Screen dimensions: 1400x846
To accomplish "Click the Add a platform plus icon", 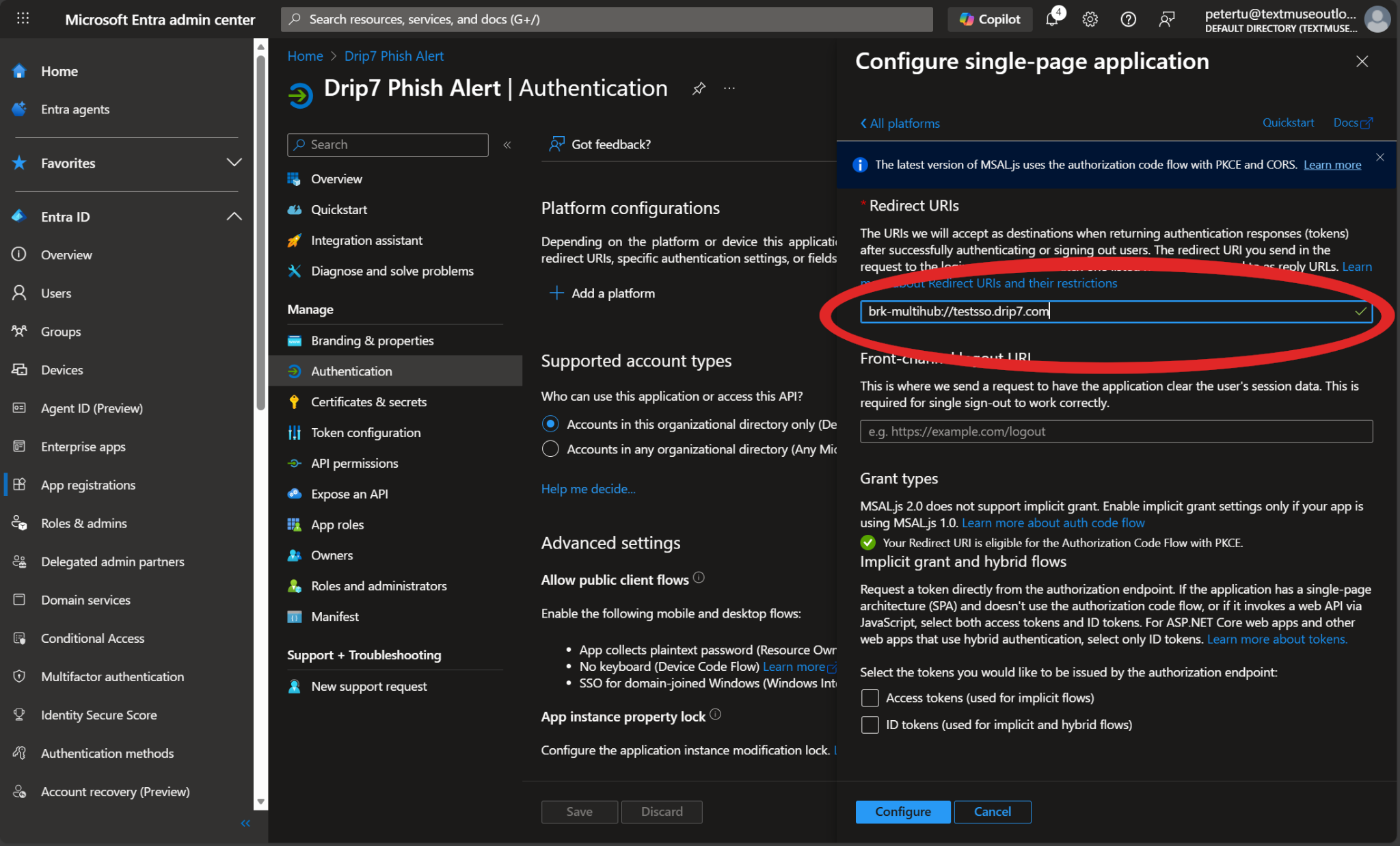I will pos(556,293).
